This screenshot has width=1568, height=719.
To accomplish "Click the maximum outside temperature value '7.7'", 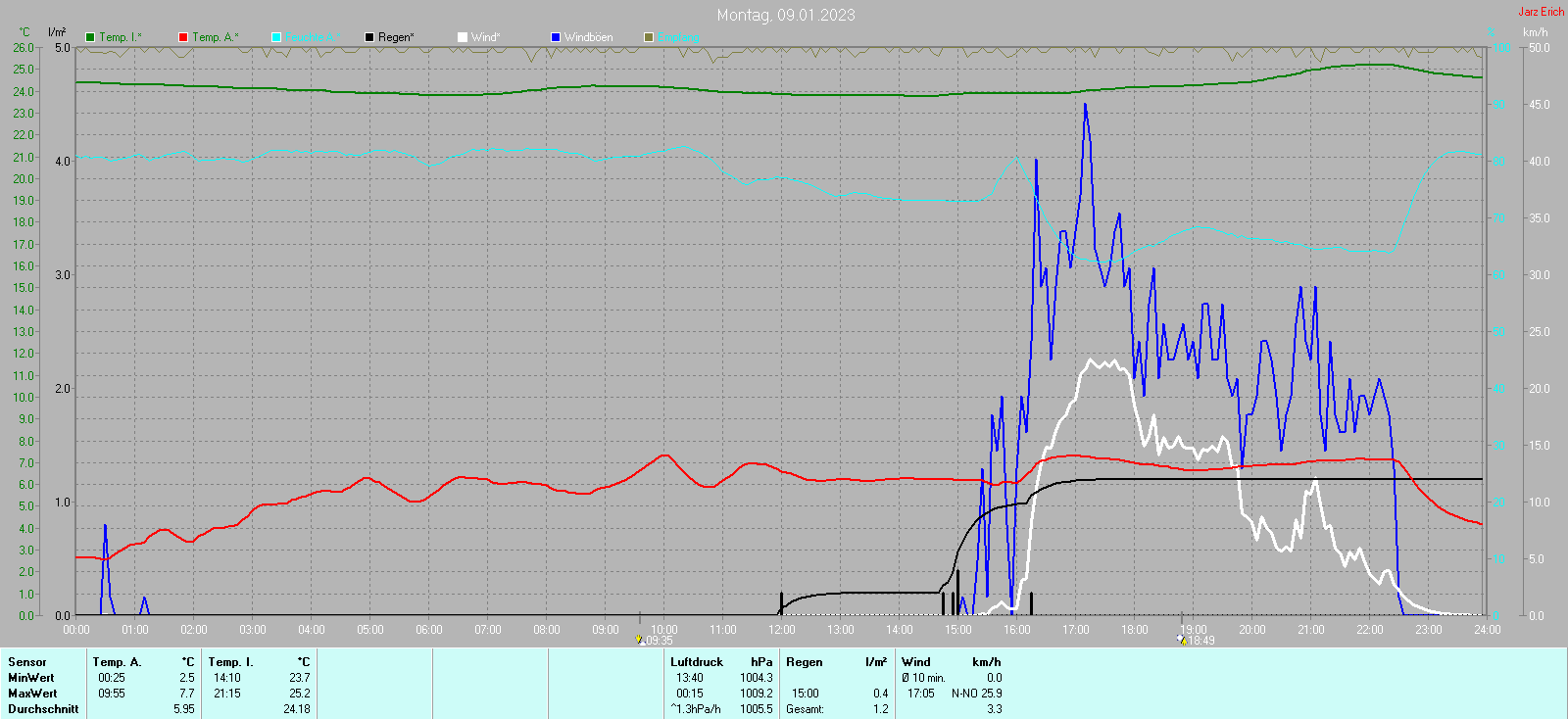I will pos(186,694).
